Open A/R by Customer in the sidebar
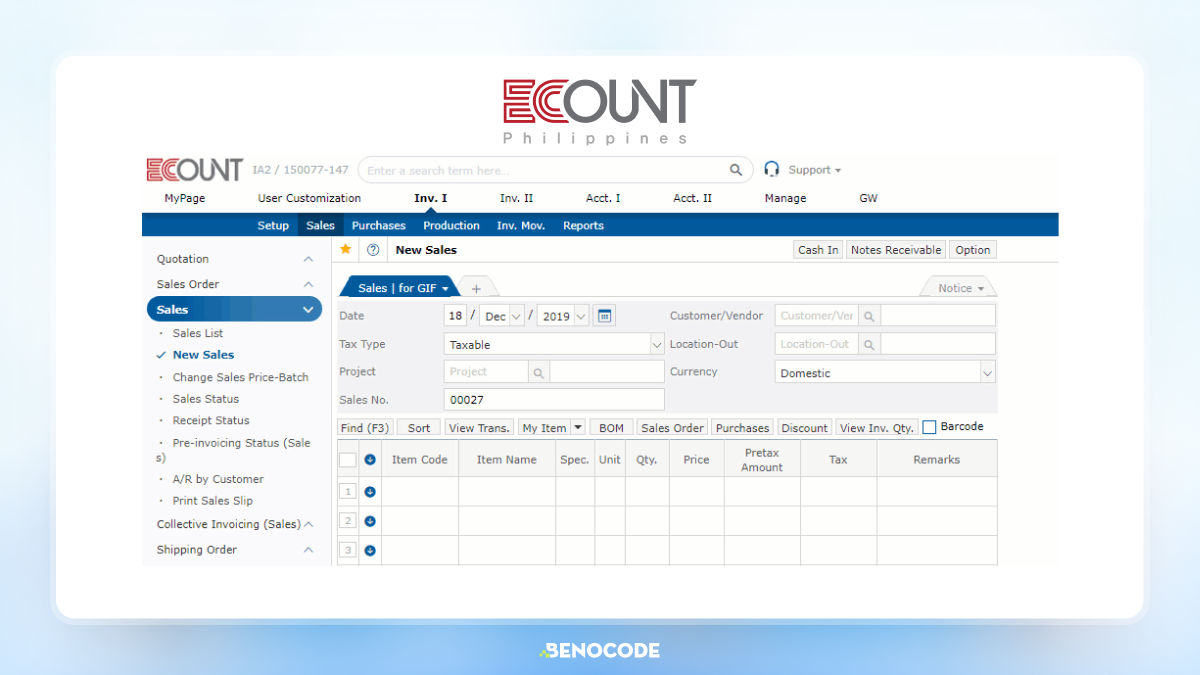 pyautogui.click(x=218, y=479)
